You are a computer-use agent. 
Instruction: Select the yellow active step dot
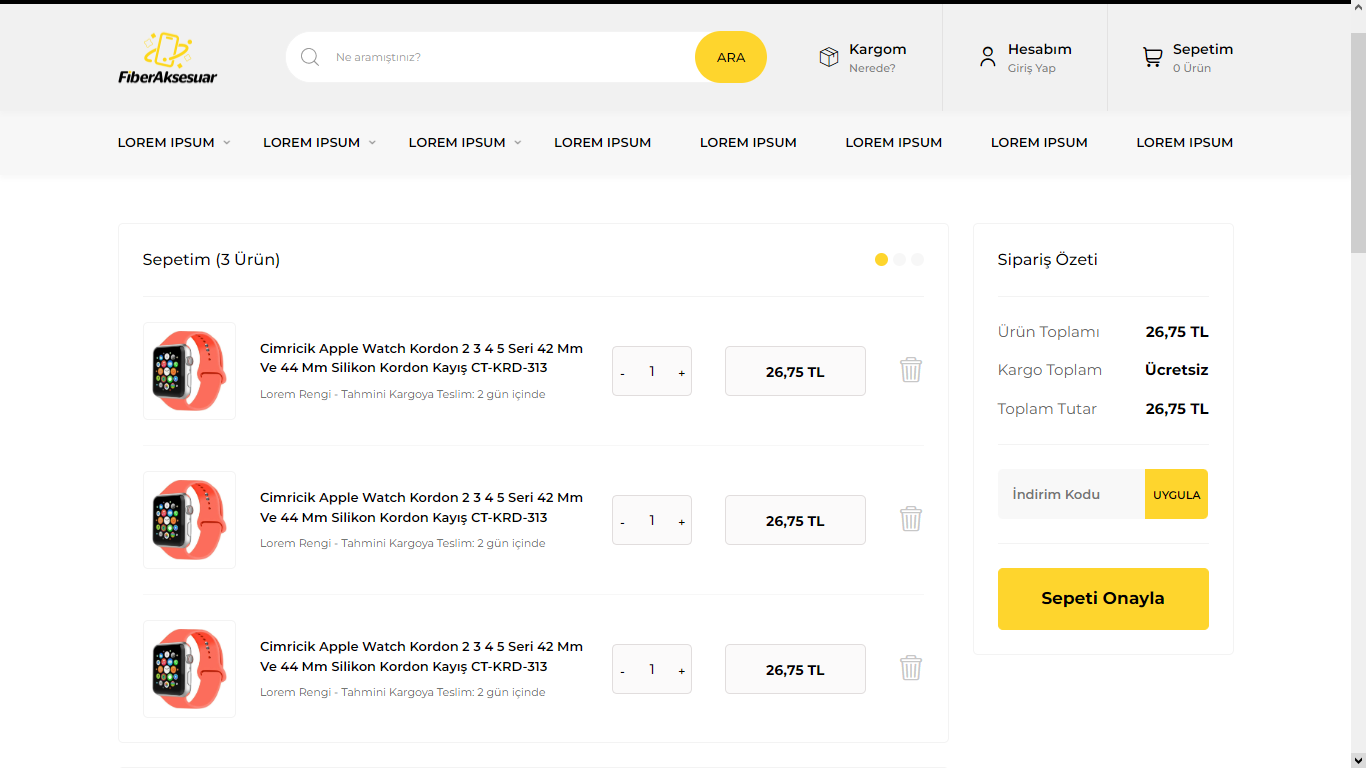(881, 259)
